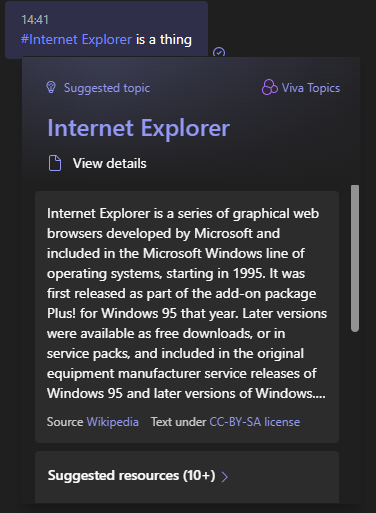This screenshot has height=513, width=376.
Task: Open the Suggested resources (10+) heading
Action: coord(131,476)
